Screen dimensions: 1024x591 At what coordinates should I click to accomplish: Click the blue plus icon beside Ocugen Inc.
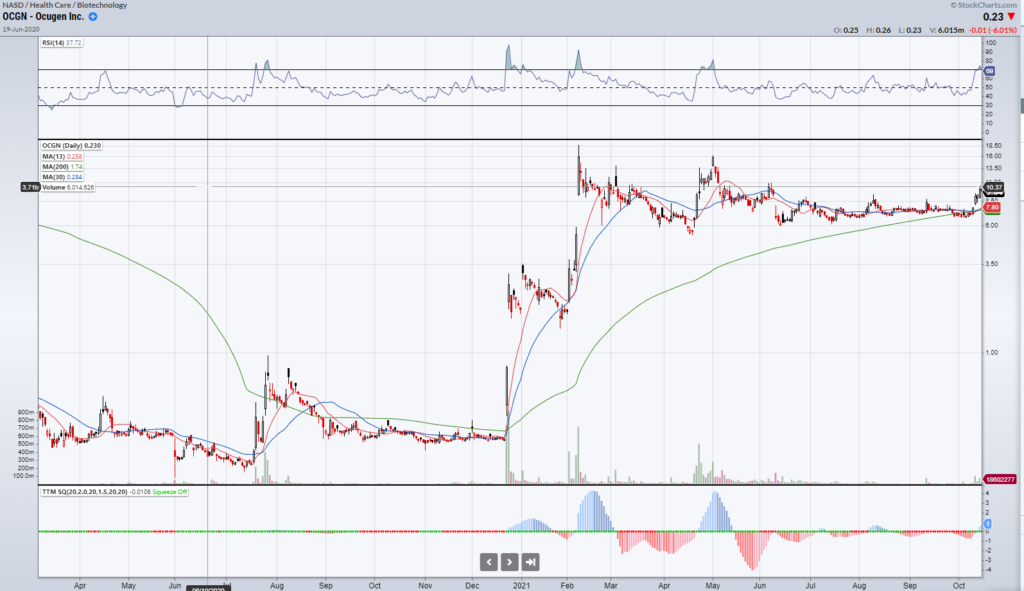(93, 17)
